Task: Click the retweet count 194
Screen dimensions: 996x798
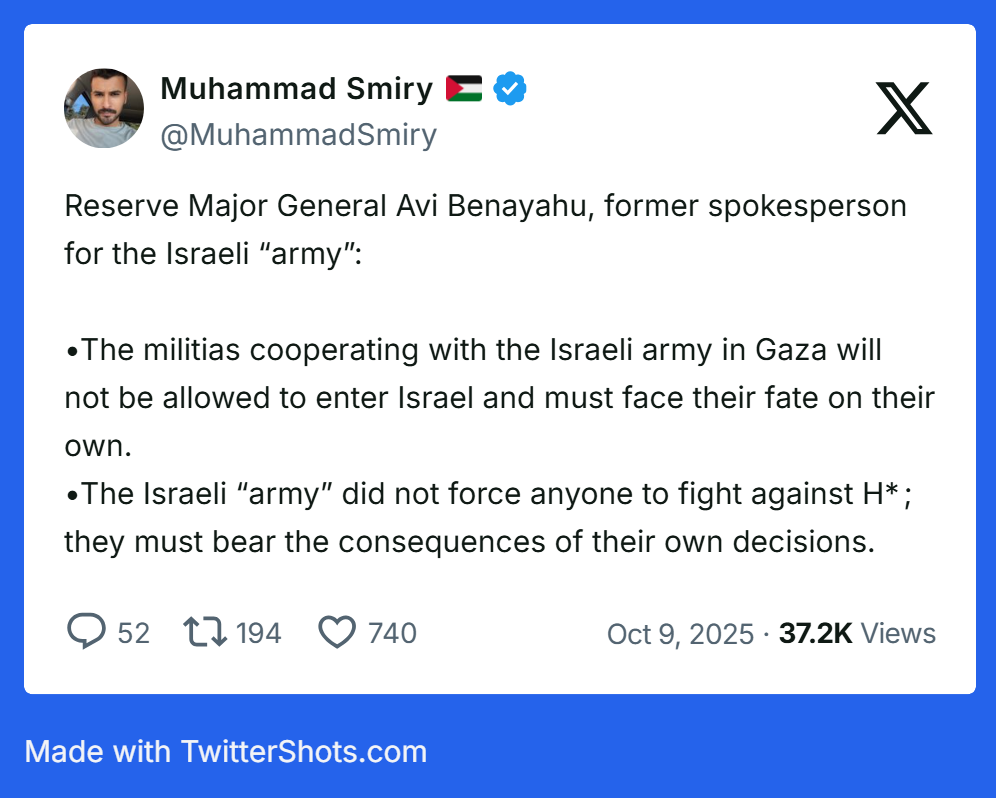Action: [x=259, y=633]
